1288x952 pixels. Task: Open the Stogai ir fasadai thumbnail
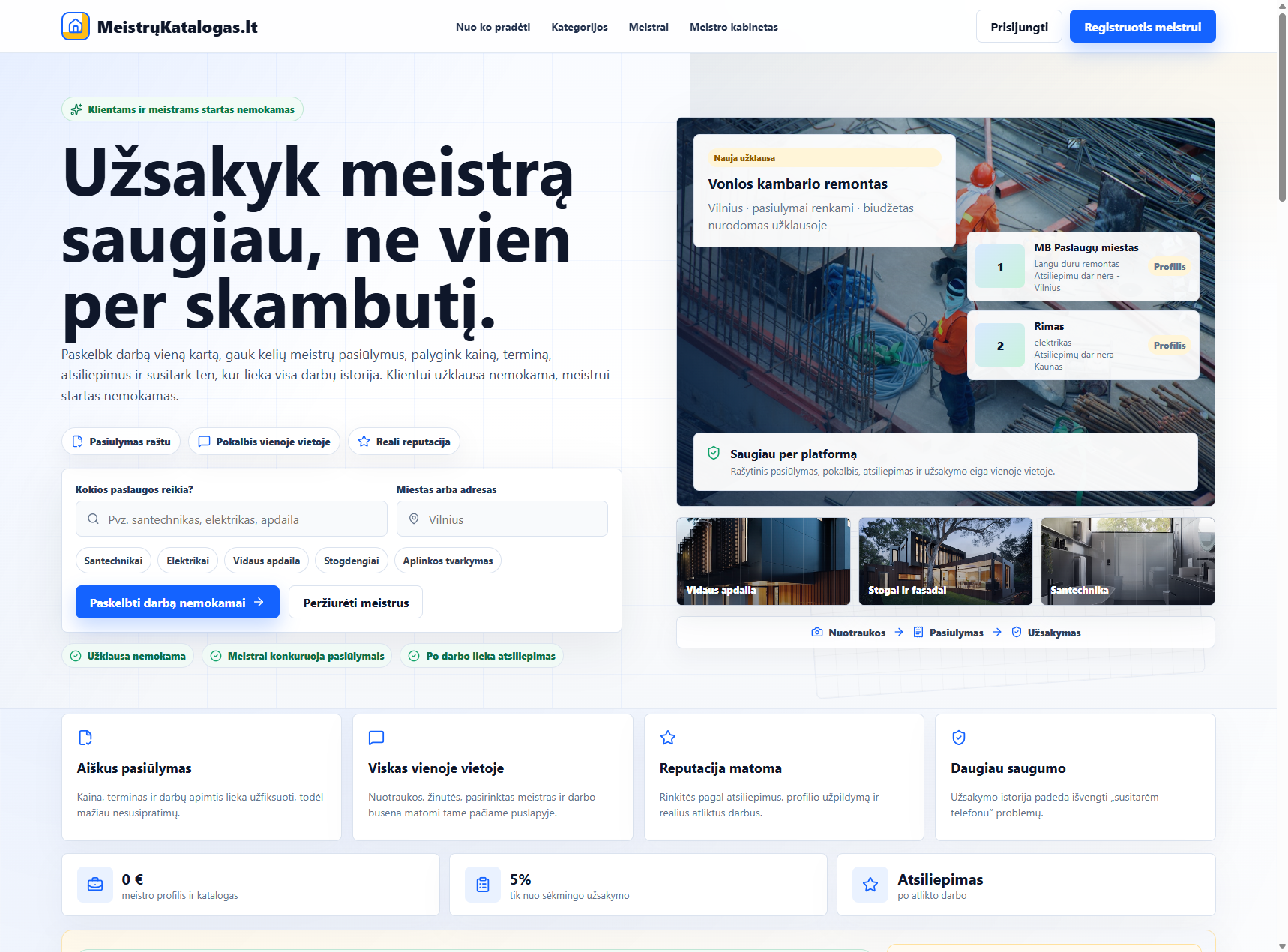pyautogui.click(x=945, y=561)
